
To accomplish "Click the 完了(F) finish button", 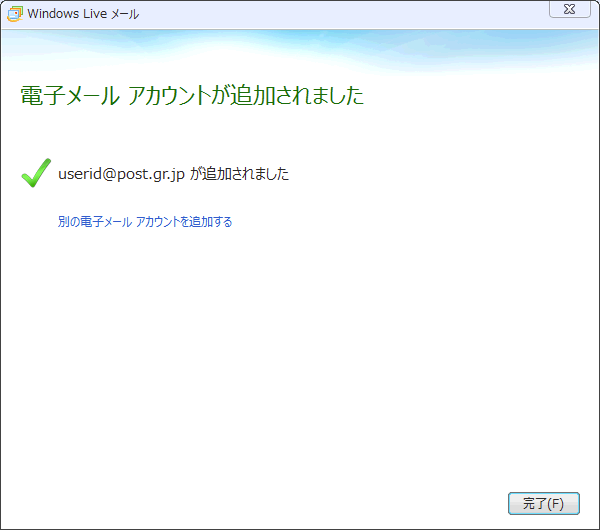I will (x=544, y=504).
